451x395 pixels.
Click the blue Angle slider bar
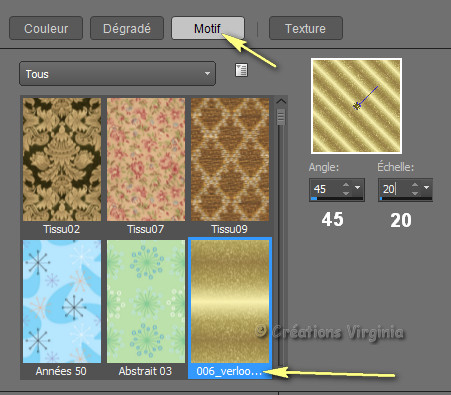click(x=337, y=199)
